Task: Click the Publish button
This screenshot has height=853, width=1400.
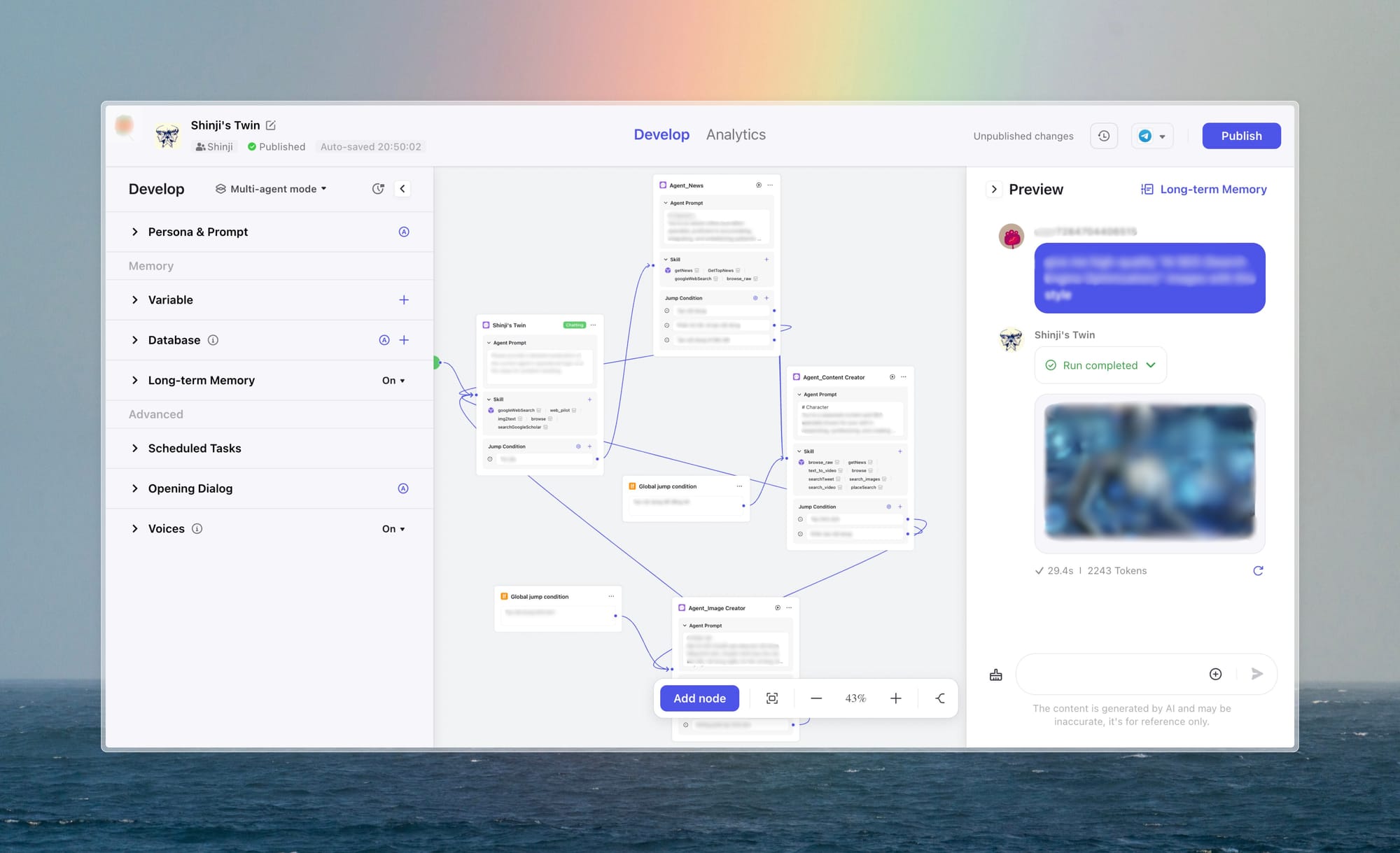Action: pyautogui.click(x=1241, y=136)
